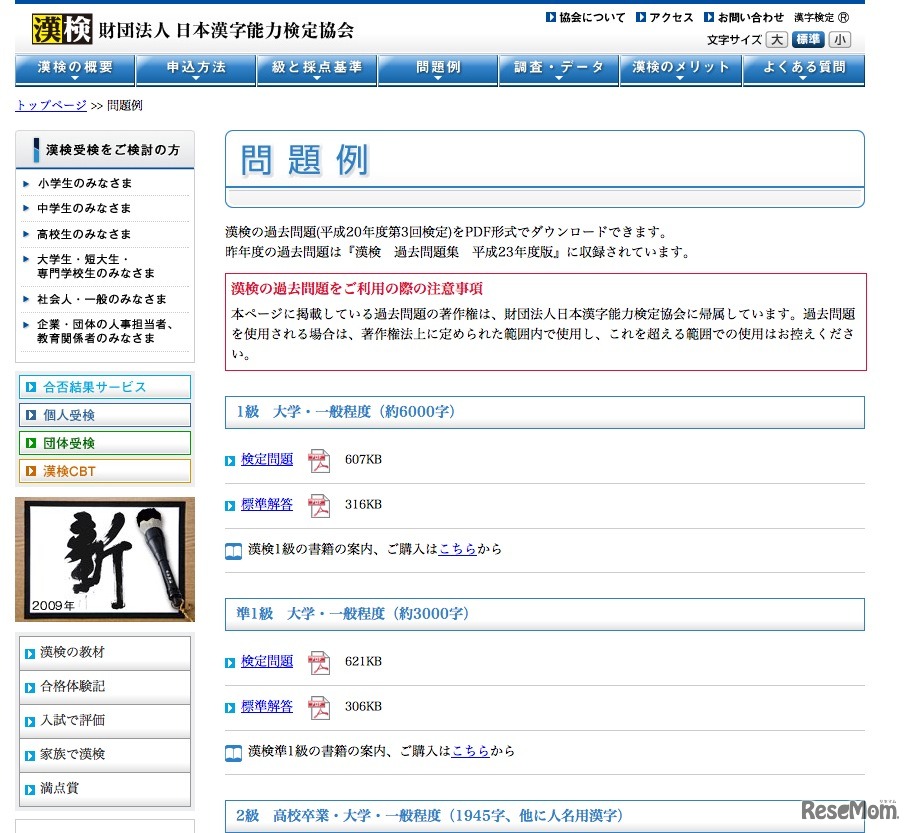Expand the 個人受検 sidebar section
This screenshot has height=833, width=912.
(104, 415)
